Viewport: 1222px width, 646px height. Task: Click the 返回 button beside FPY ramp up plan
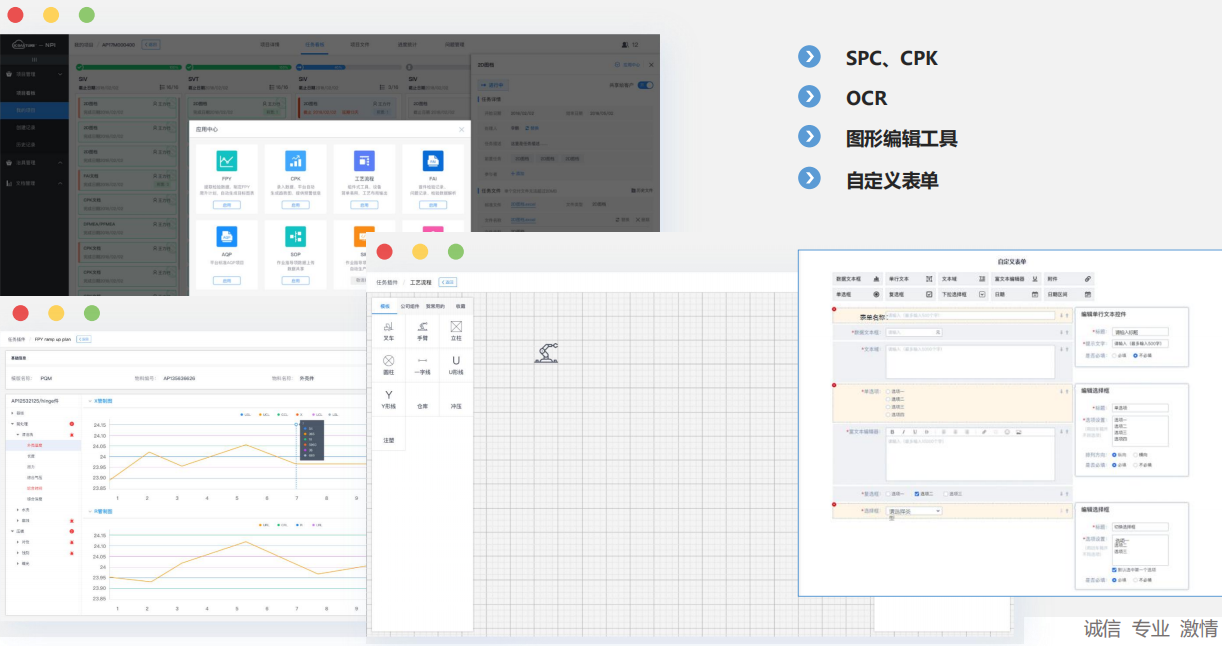(82, 339)
